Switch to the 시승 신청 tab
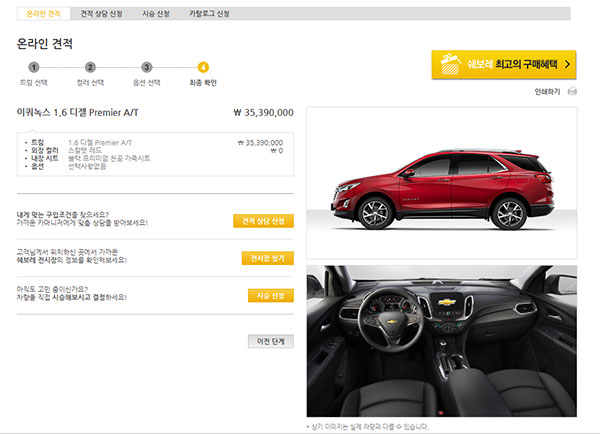The width and height of the screenshot is (600, 434). (156, 14)
